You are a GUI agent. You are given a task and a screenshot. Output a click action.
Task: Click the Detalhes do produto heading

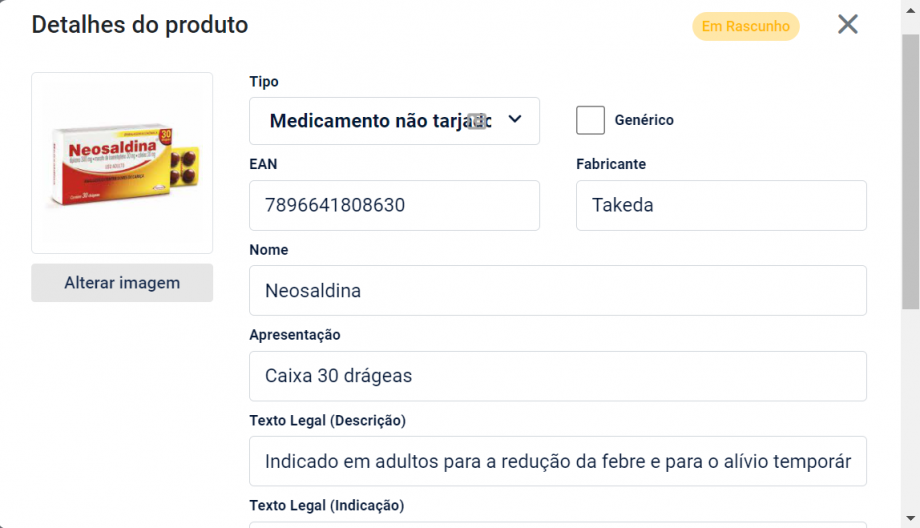pyautogui.click(x=140, y=25)
